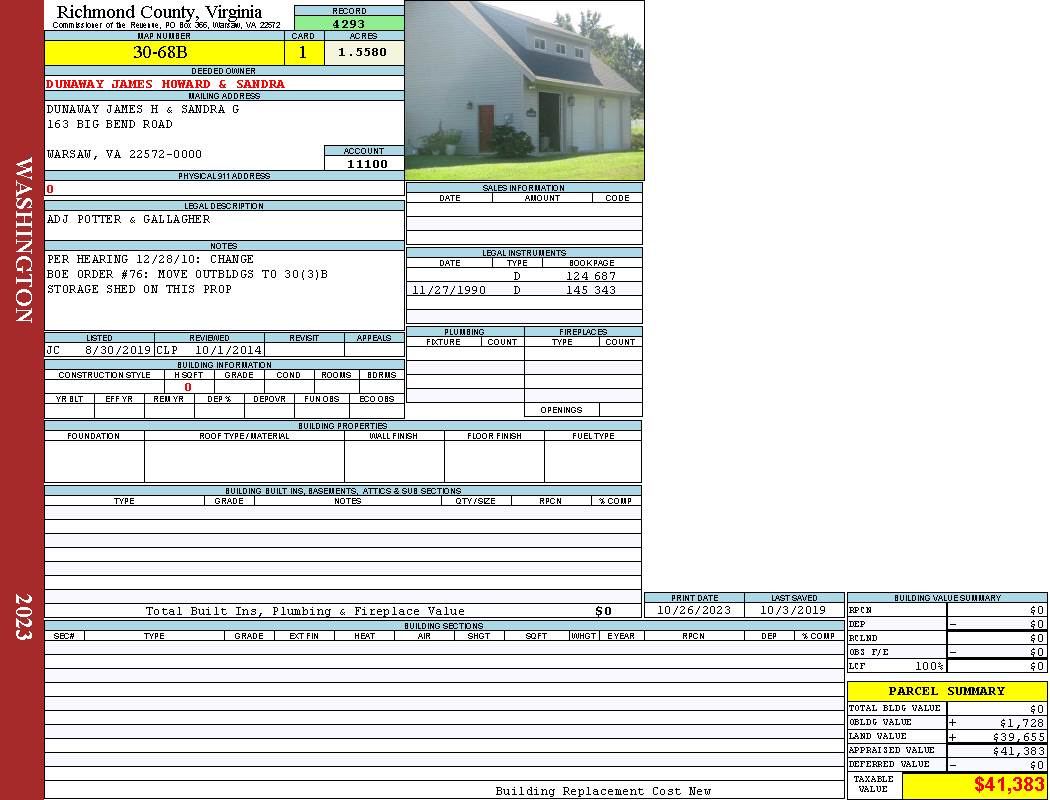Click book/page entry 124 687
The width and height of the screenshot is (1050, 800).
point(591,276)
